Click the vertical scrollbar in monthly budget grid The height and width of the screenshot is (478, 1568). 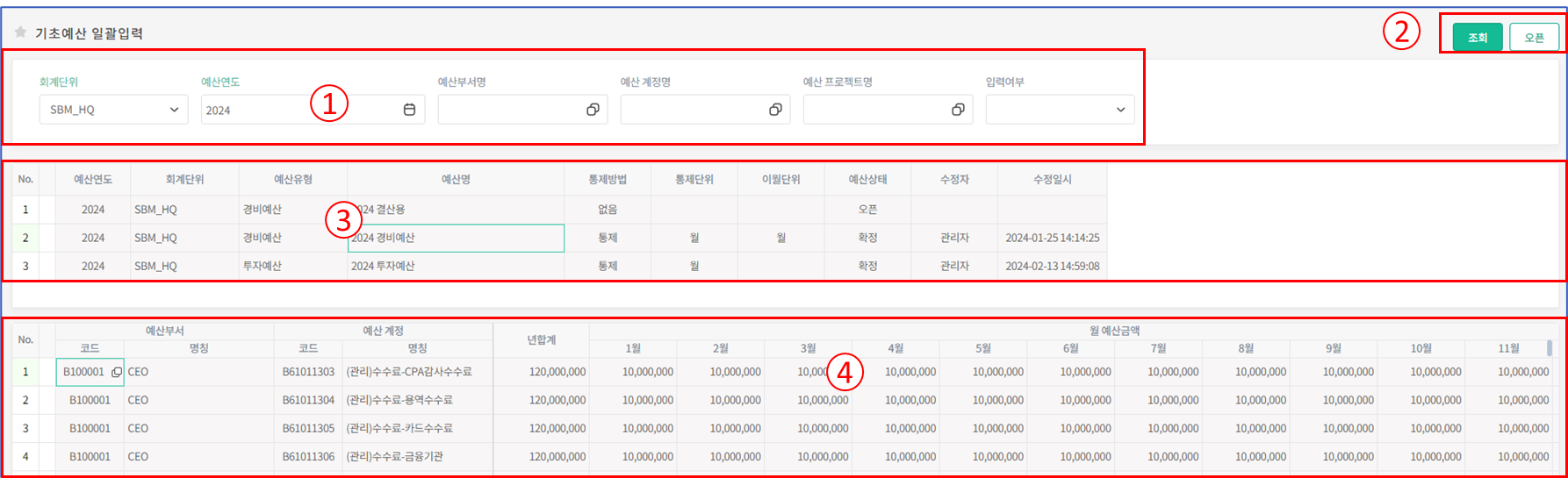[1549, 348]
